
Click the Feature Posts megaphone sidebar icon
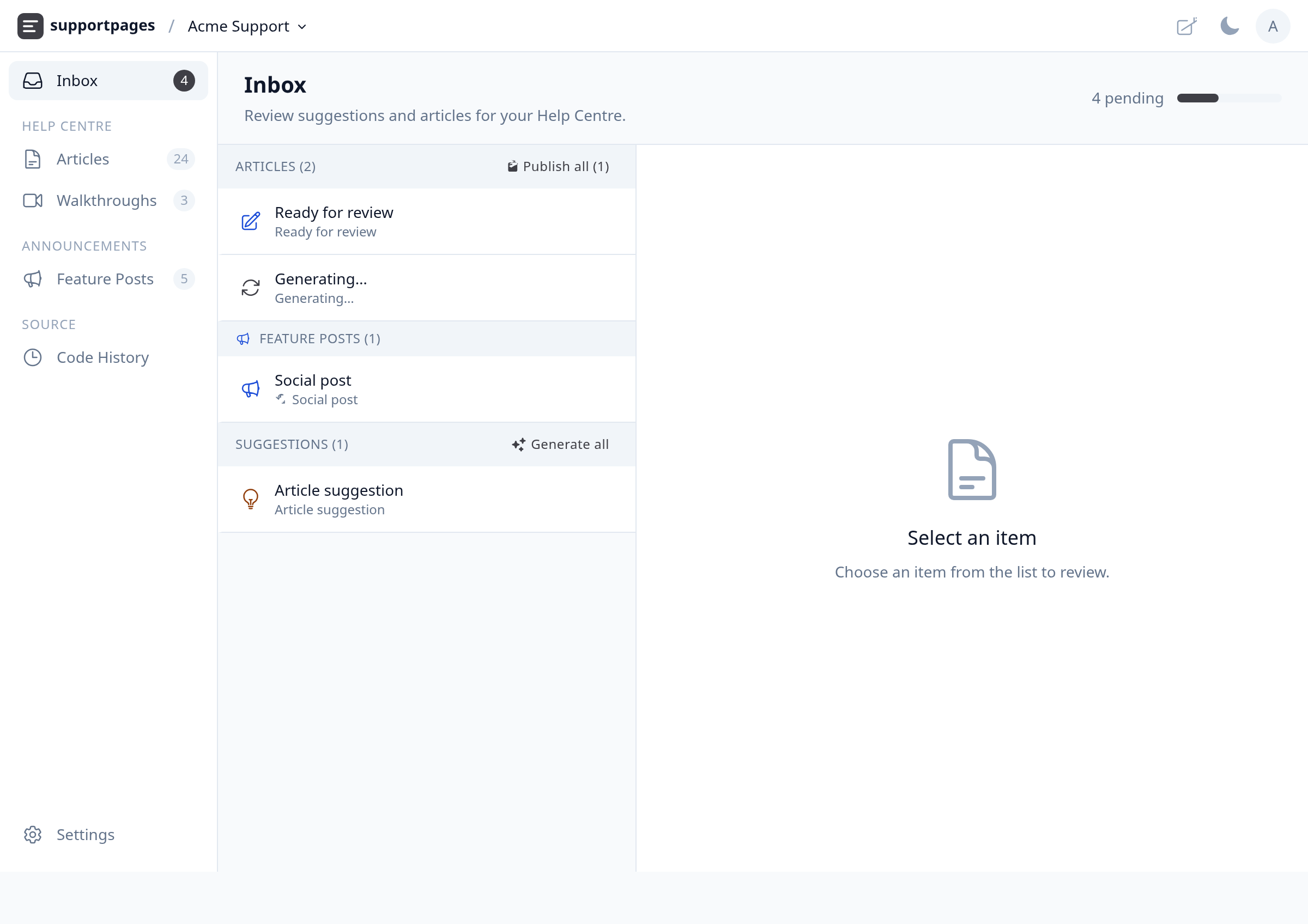pyautogui.click(x=33, y=279)
